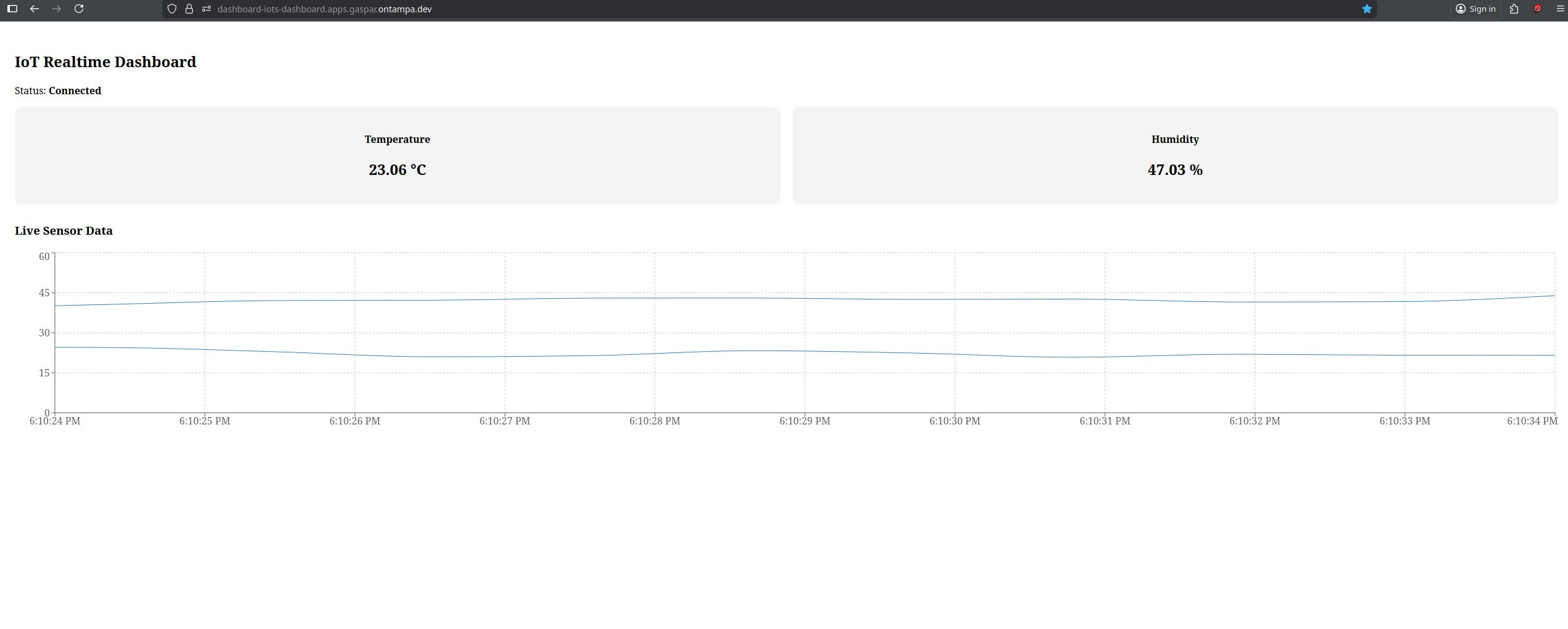Viewport: 1568px width, 629px height.
Task: Reload the dashboard page
Action: pos(79,9)
